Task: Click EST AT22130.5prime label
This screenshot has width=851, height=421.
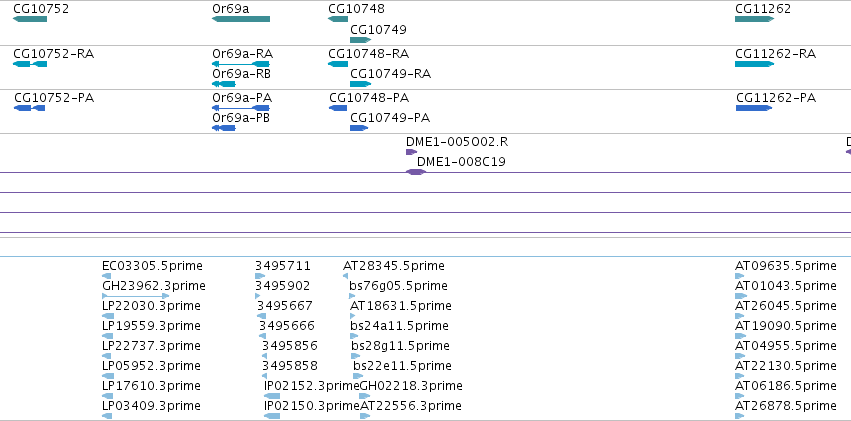Action: pos(786,366)
